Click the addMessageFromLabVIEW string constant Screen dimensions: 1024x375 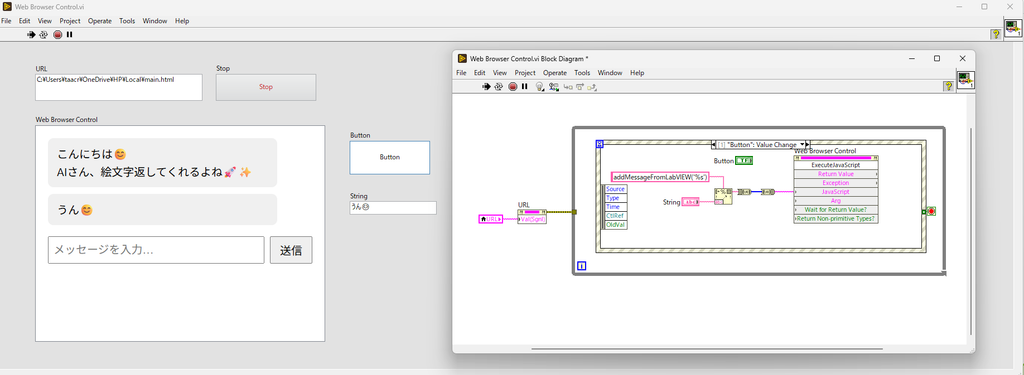[x=660, y=177]
